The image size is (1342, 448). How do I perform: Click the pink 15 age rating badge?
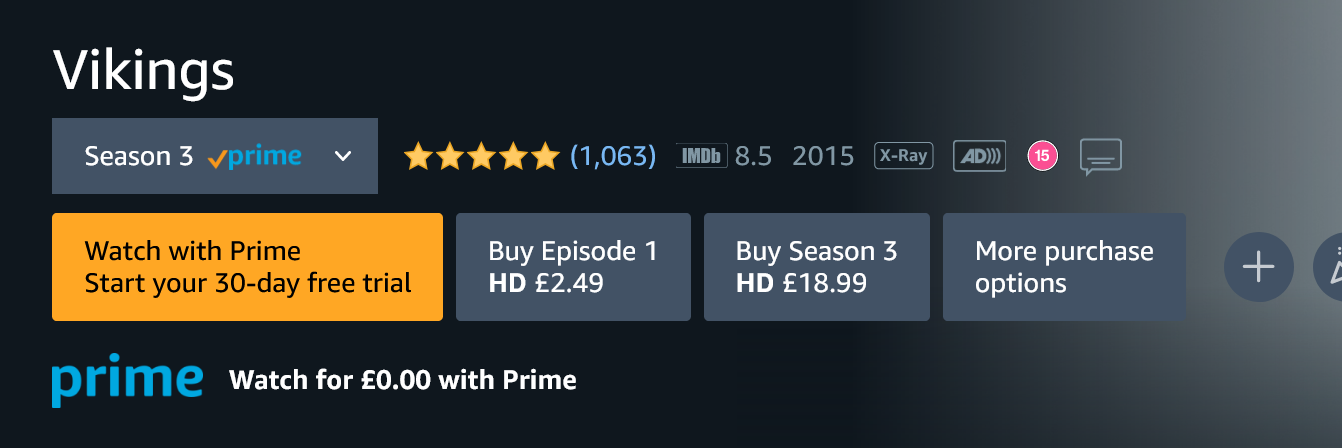pos(1042,156)
